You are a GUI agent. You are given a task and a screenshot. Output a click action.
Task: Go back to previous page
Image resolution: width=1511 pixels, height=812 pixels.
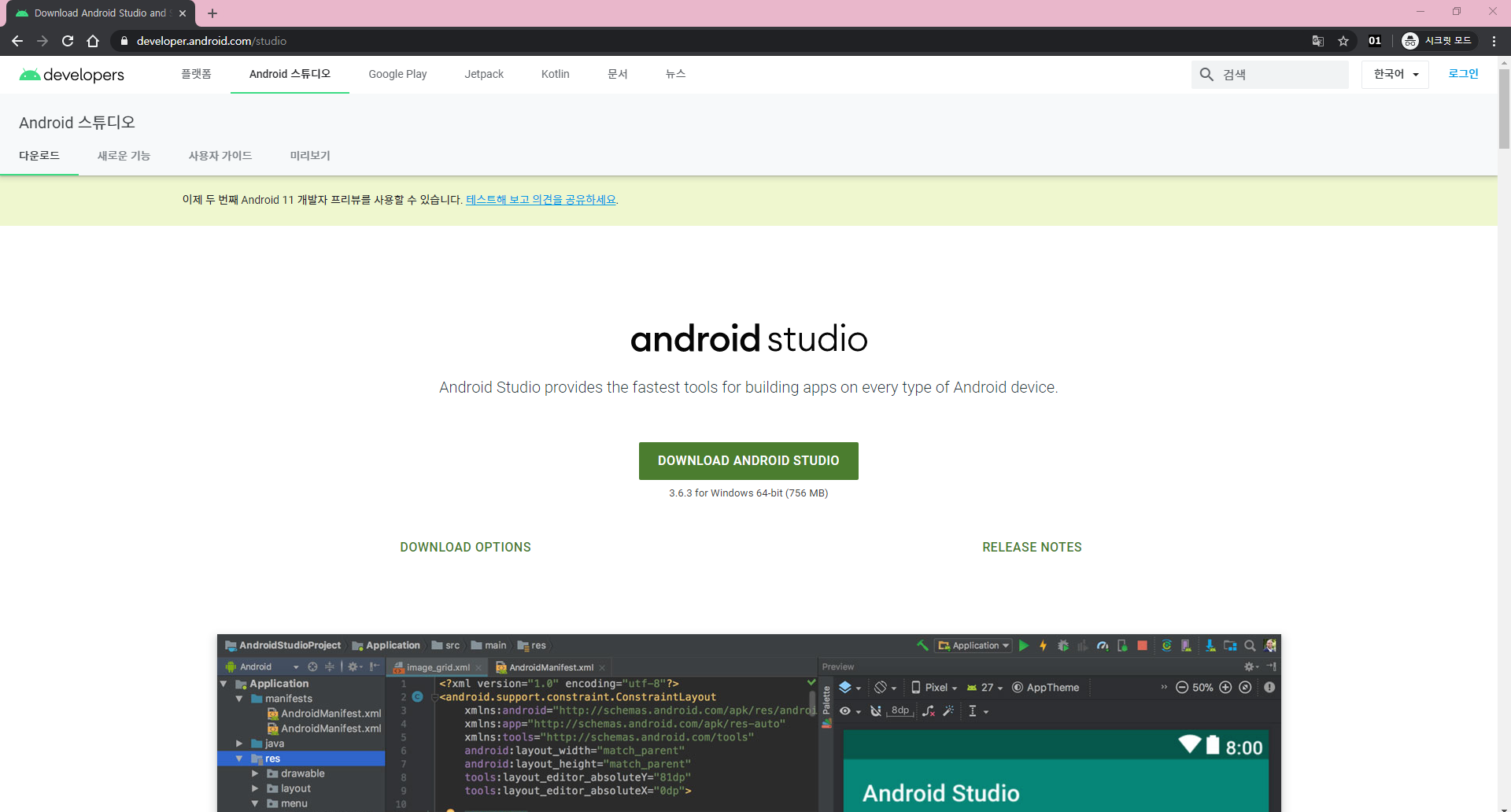17,41
